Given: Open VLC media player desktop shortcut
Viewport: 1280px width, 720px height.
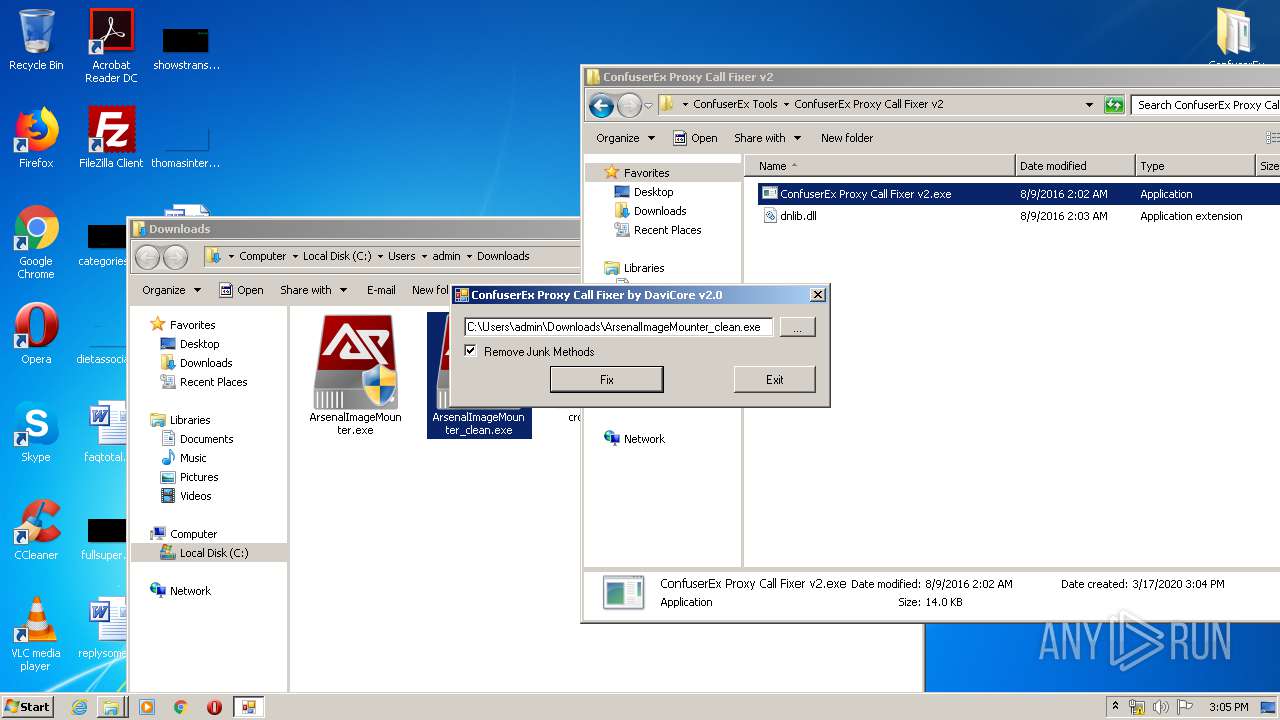Looking at the screenshot, I should click(36, 634).
